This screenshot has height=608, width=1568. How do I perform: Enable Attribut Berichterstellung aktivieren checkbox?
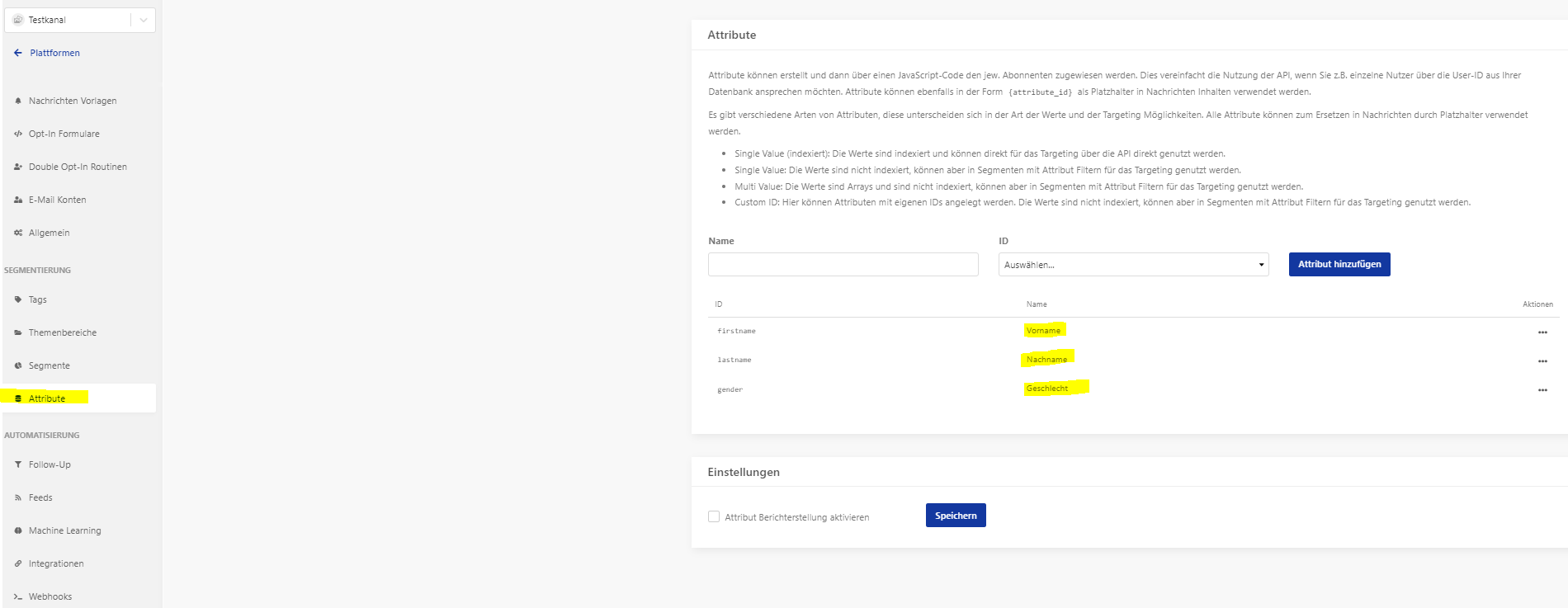[x=714, y=516]
